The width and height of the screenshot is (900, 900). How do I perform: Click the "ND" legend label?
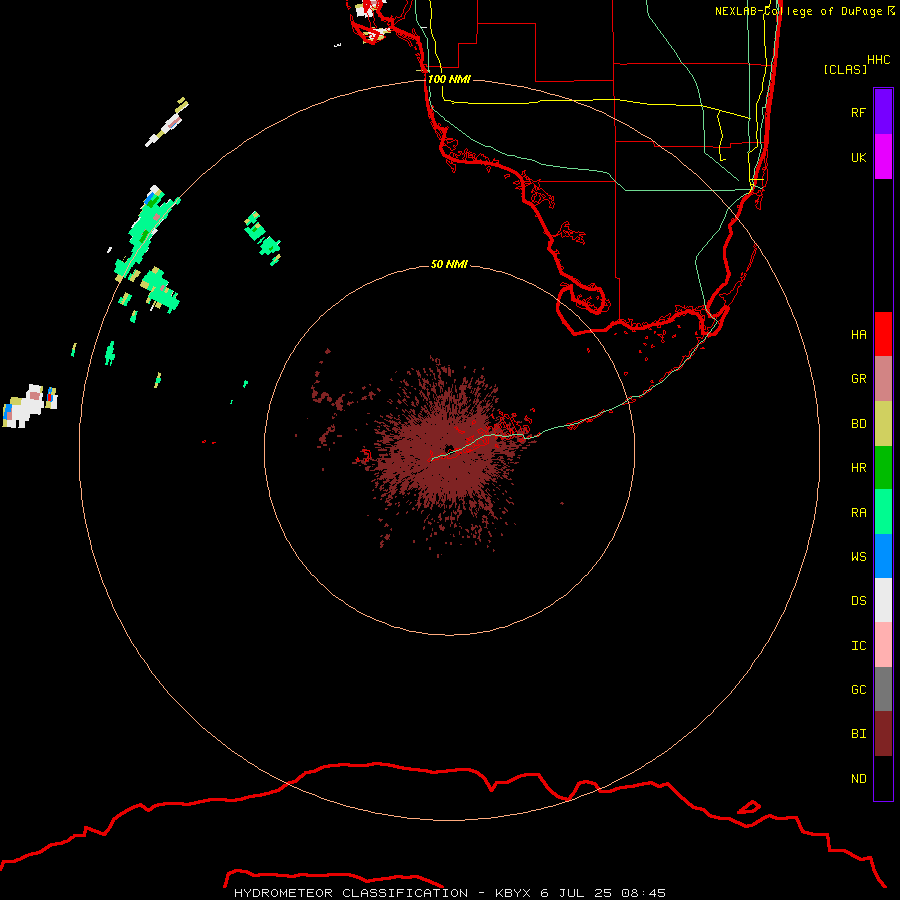(x=858, y=779)
